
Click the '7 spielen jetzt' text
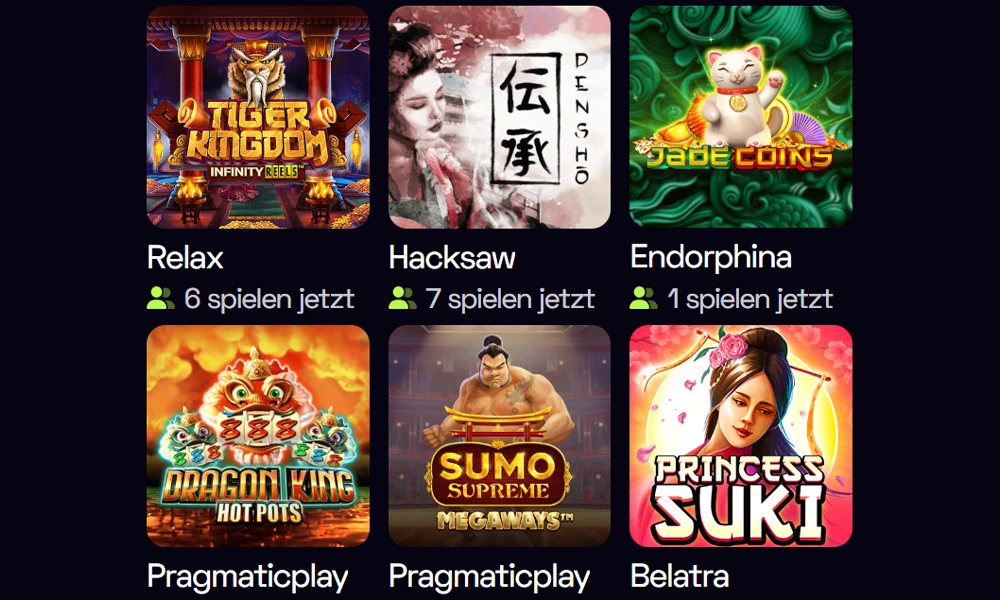510,298
